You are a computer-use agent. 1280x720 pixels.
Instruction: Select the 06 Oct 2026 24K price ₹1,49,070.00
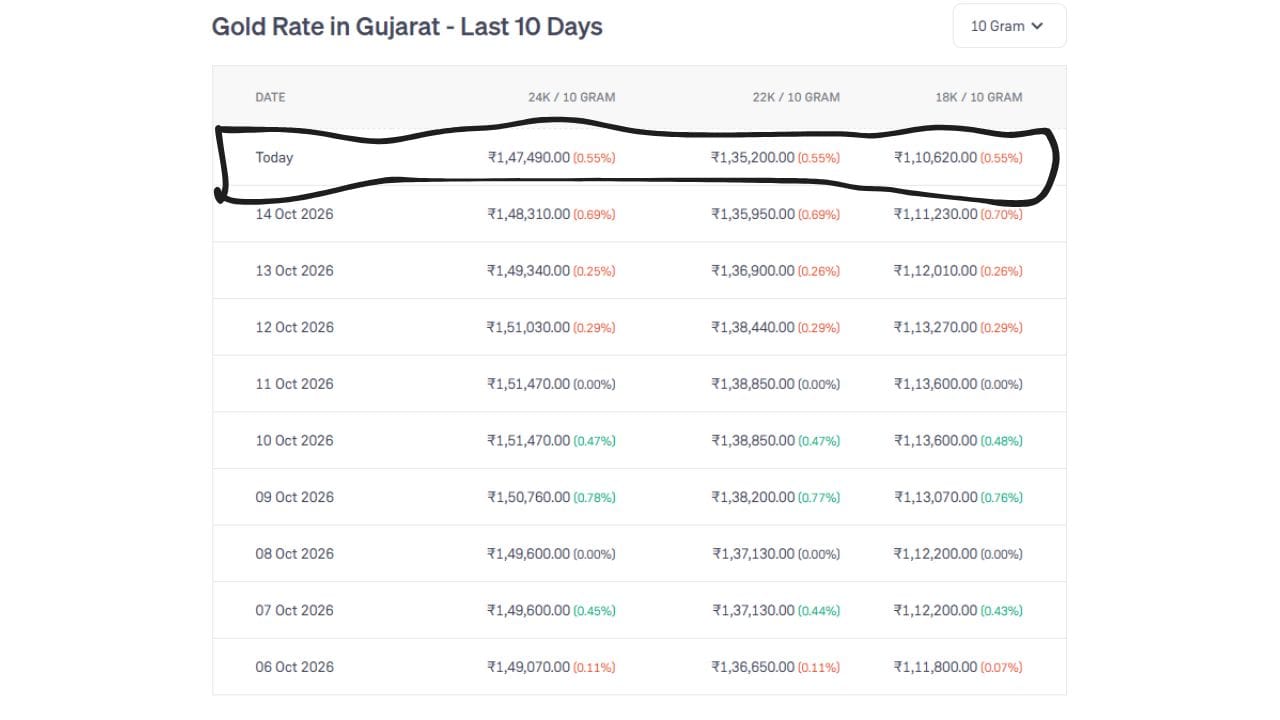(529, 667)
